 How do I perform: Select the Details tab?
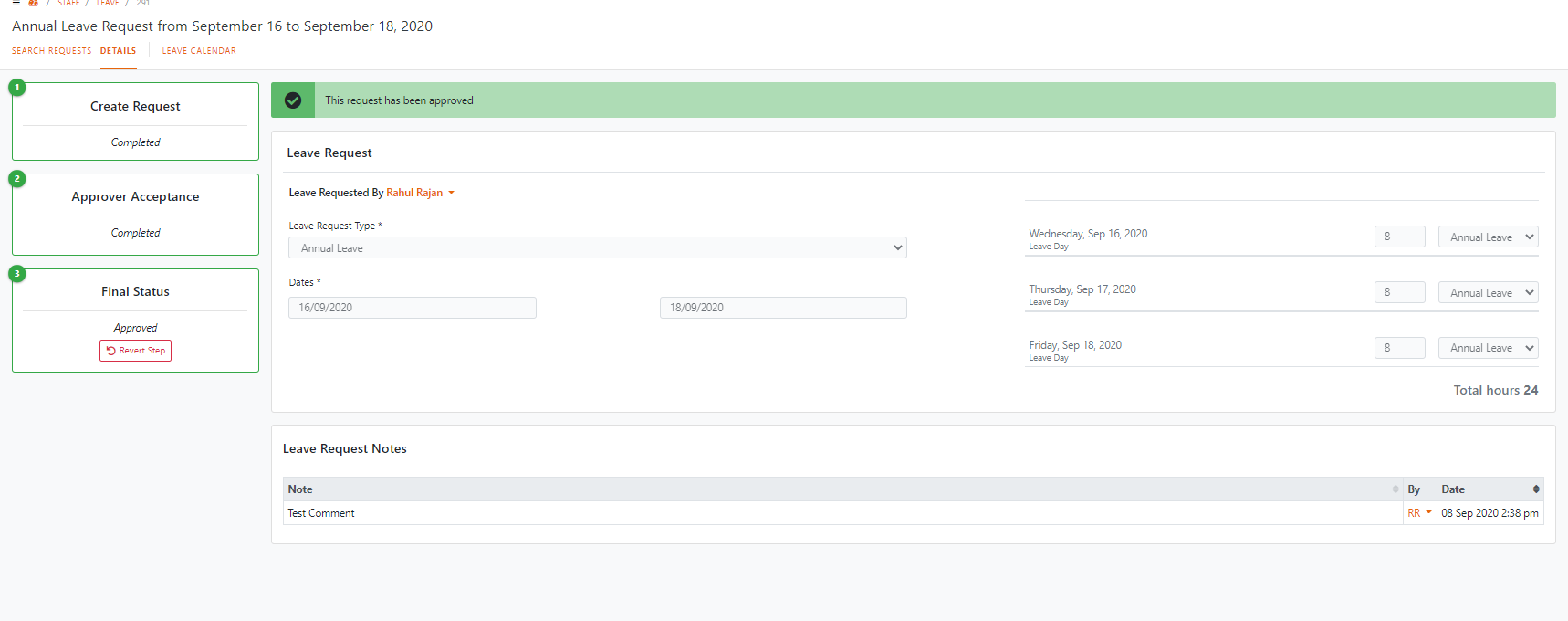[119, 51]
